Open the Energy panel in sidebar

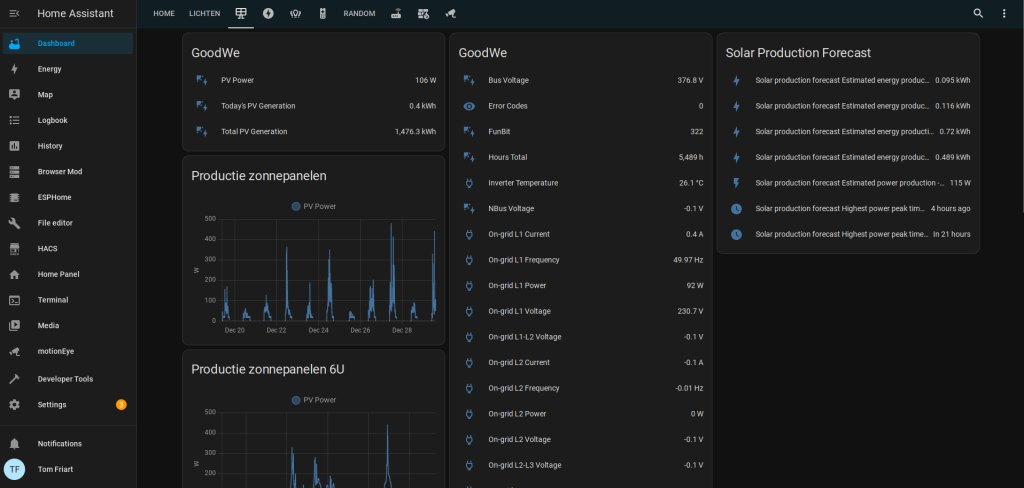click(x=49, y=69)
